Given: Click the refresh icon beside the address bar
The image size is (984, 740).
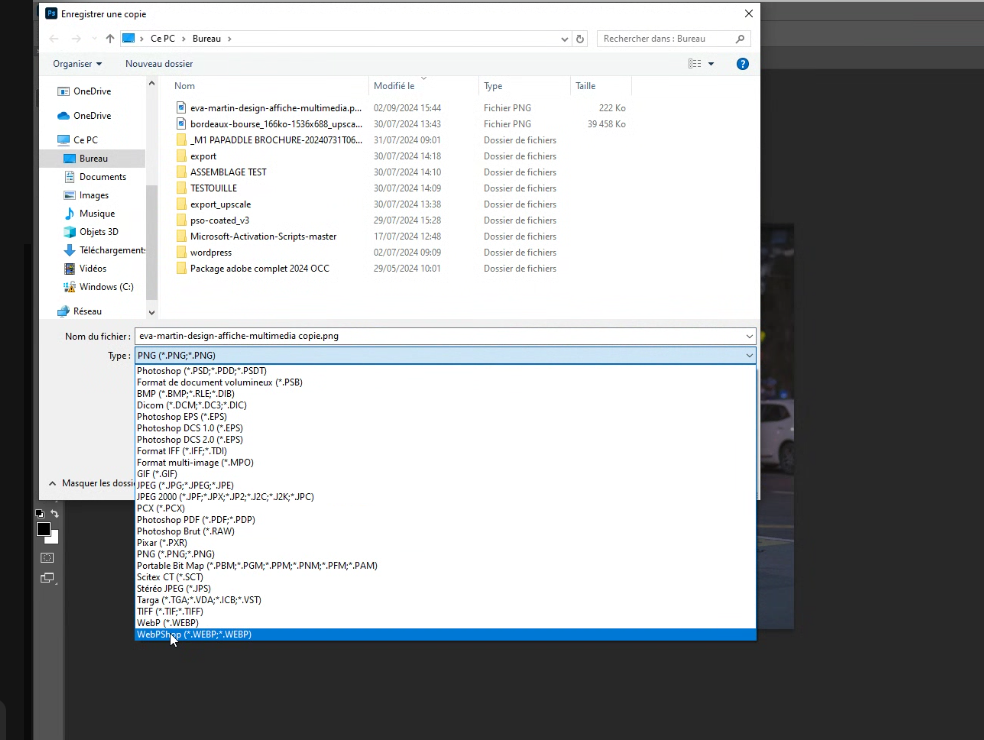Looking at the screenshot, I should coord(580,39).
